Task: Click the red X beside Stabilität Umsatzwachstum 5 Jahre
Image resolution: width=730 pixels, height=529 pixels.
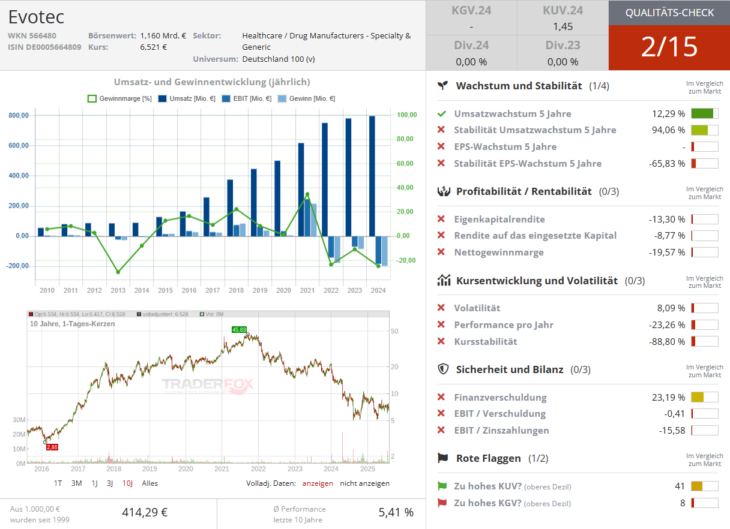Action: tap(441, 129)
